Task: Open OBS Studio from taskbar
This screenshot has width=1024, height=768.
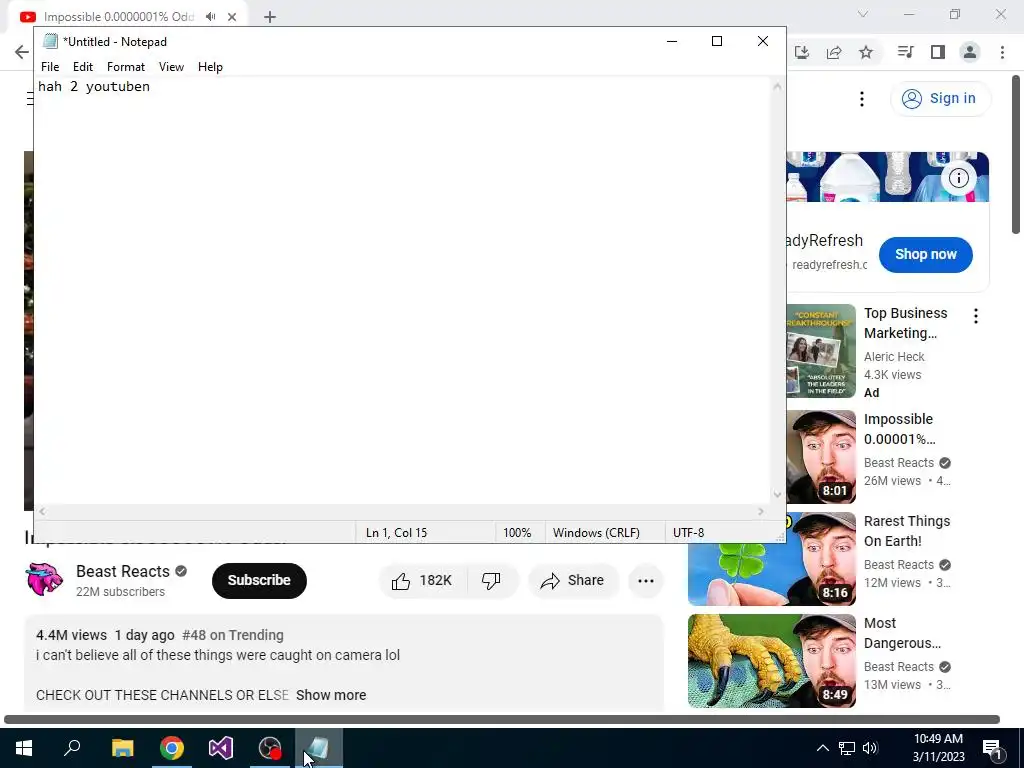Action: [270, 748]
